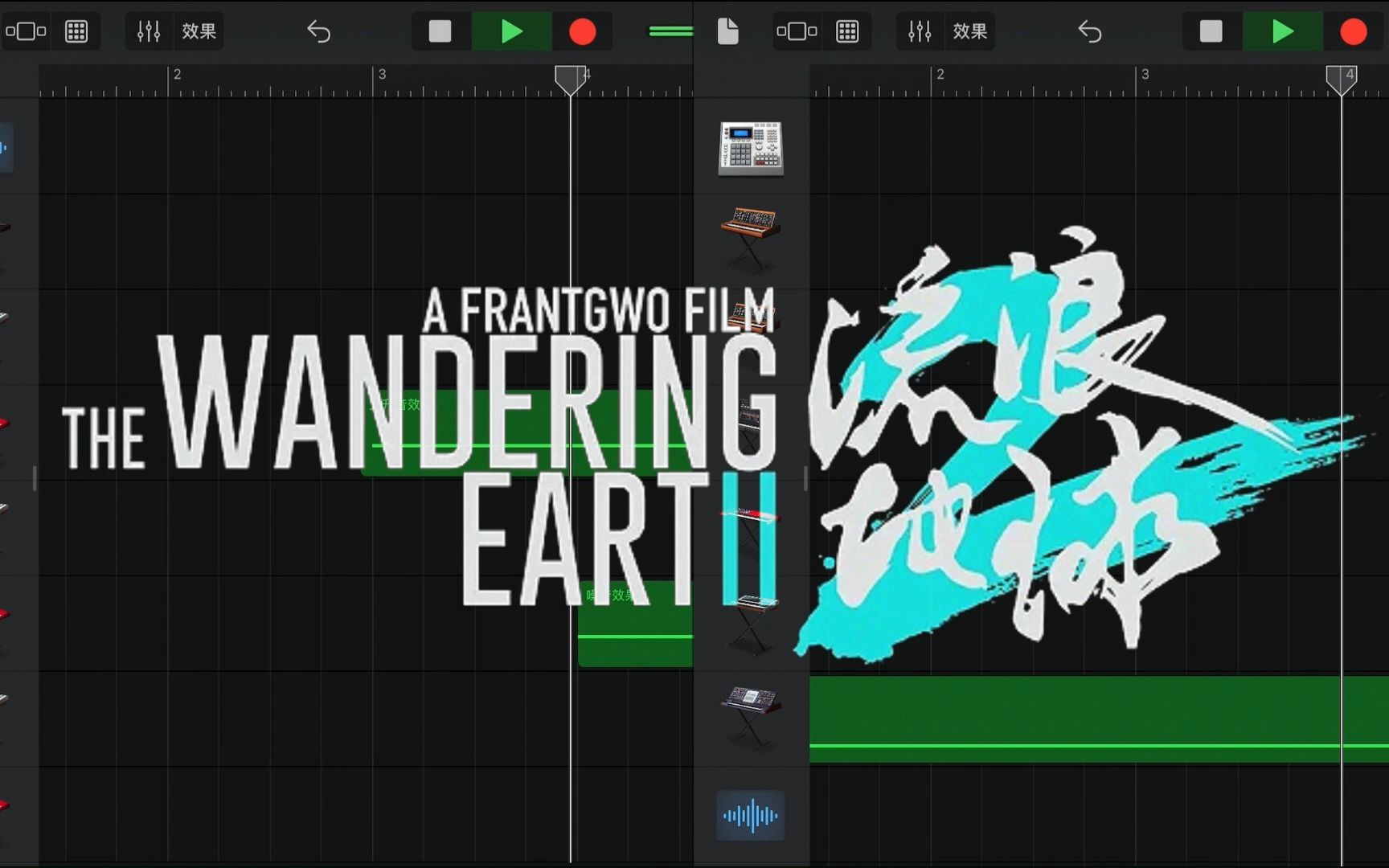Image resolution: width=1389 pixels, height=868 pixels.
Task: Undo last action in left window
Action: point(319,31)
